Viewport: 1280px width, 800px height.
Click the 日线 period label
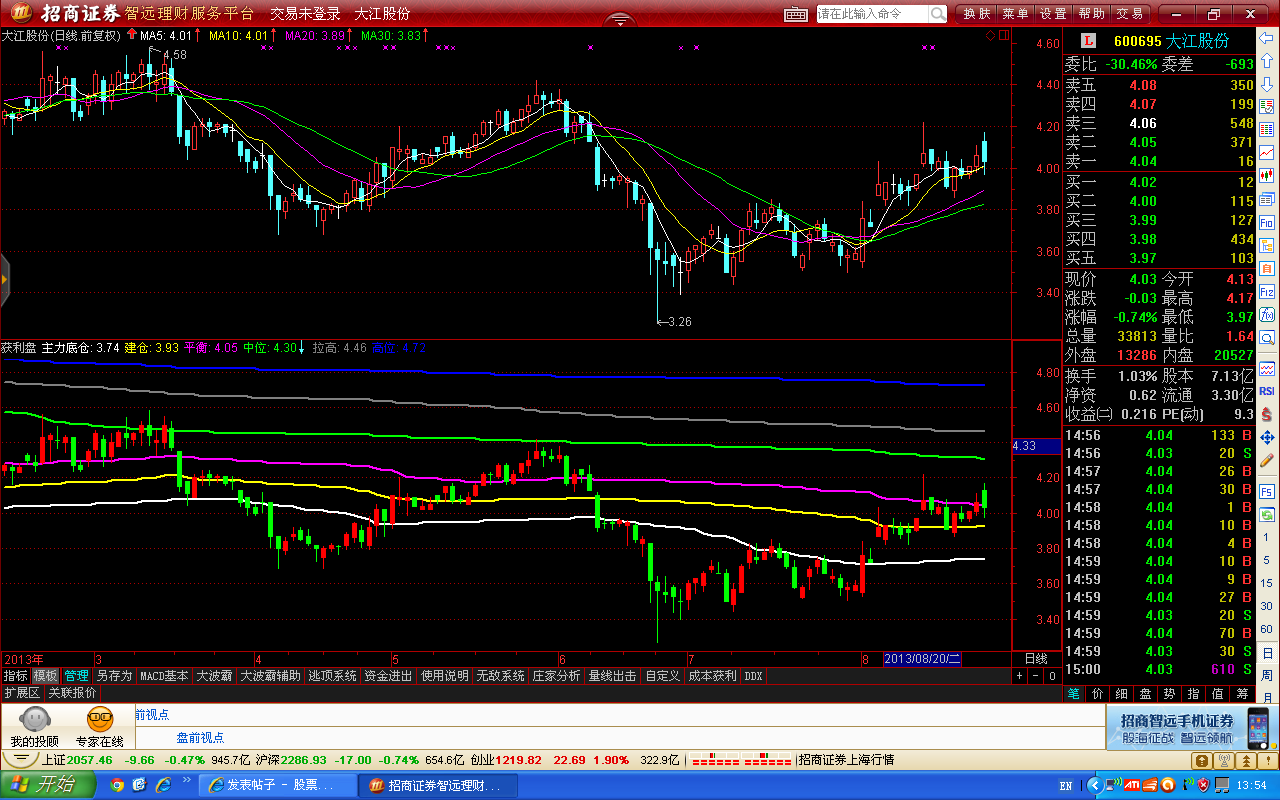coord(1036,658)
